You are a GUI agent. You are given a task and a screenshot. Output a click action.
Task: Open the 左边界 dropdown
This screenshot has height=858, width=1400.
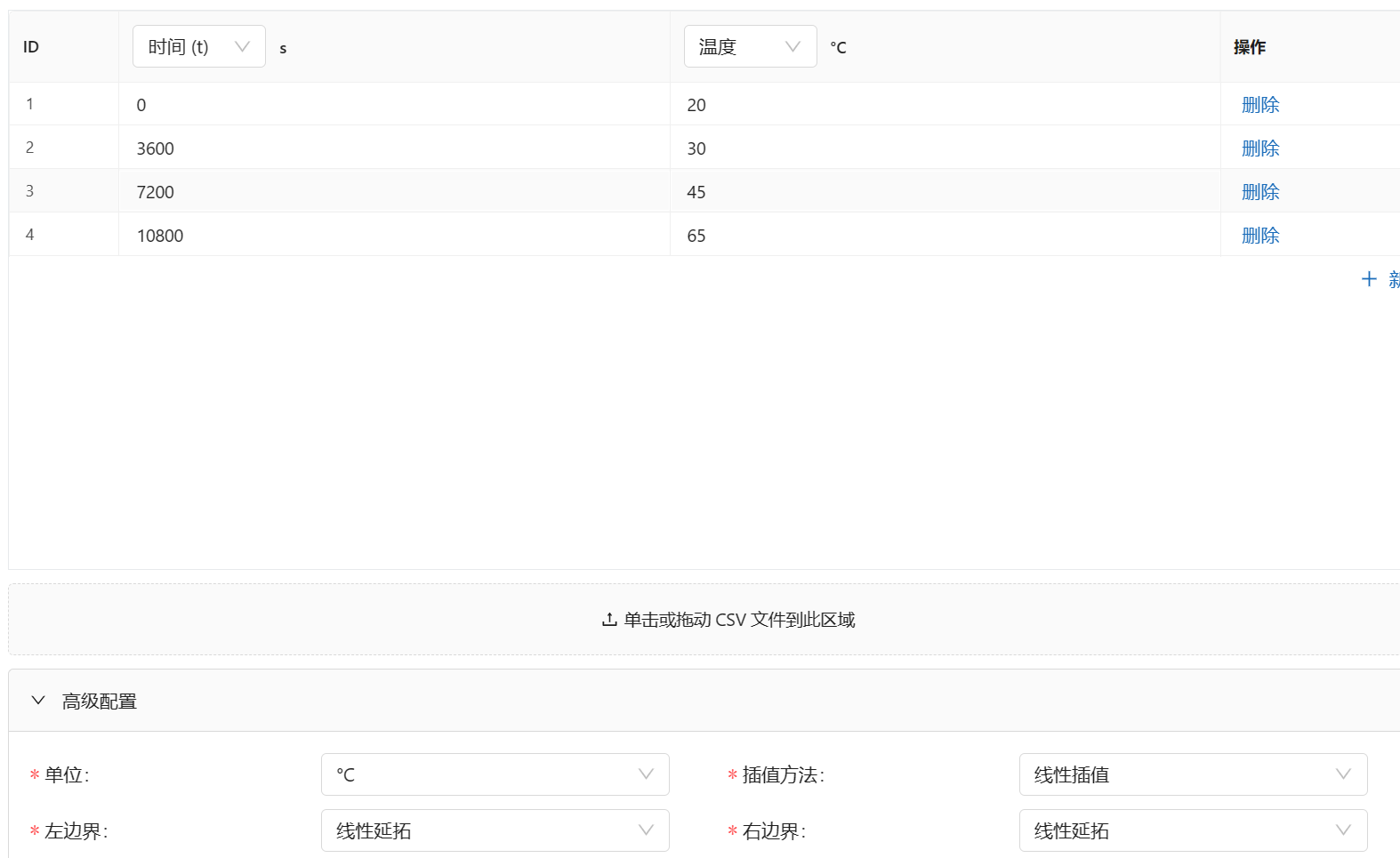(495, 830)
